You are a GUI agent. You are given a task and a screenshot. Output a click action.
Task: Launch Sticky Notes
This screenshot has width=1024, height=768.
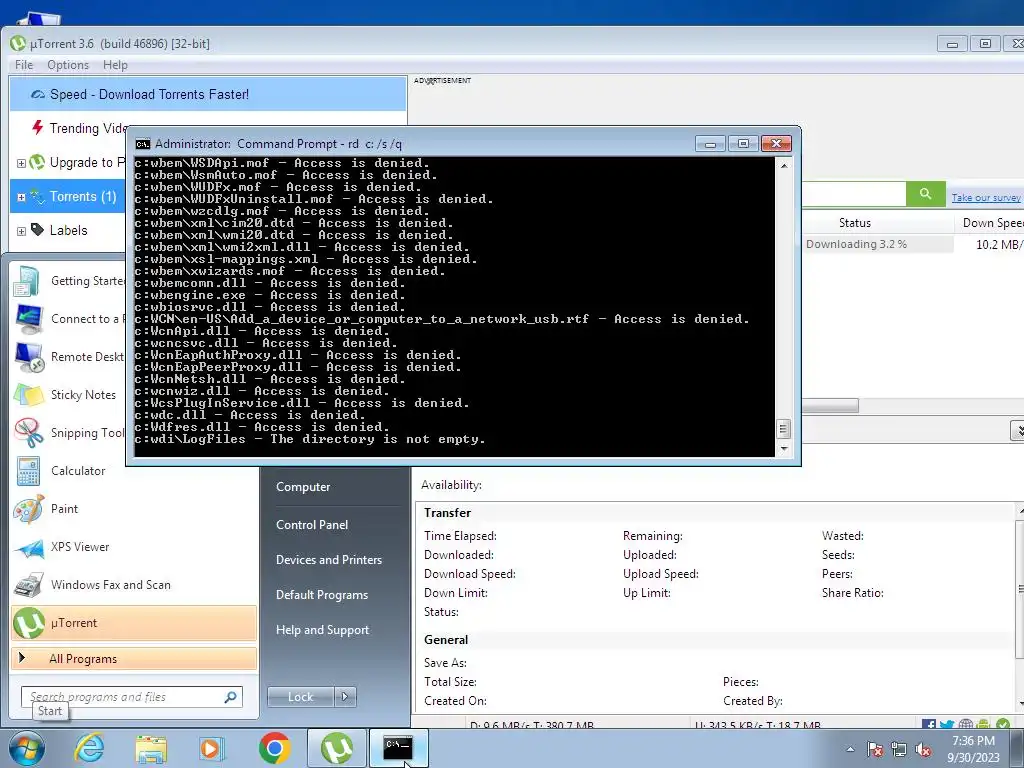click(69, 394)
